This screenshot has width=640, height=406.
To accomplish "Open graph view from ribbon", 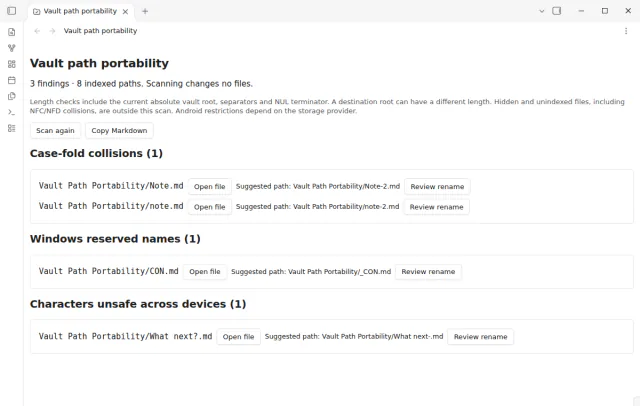I will click(11, 48).
